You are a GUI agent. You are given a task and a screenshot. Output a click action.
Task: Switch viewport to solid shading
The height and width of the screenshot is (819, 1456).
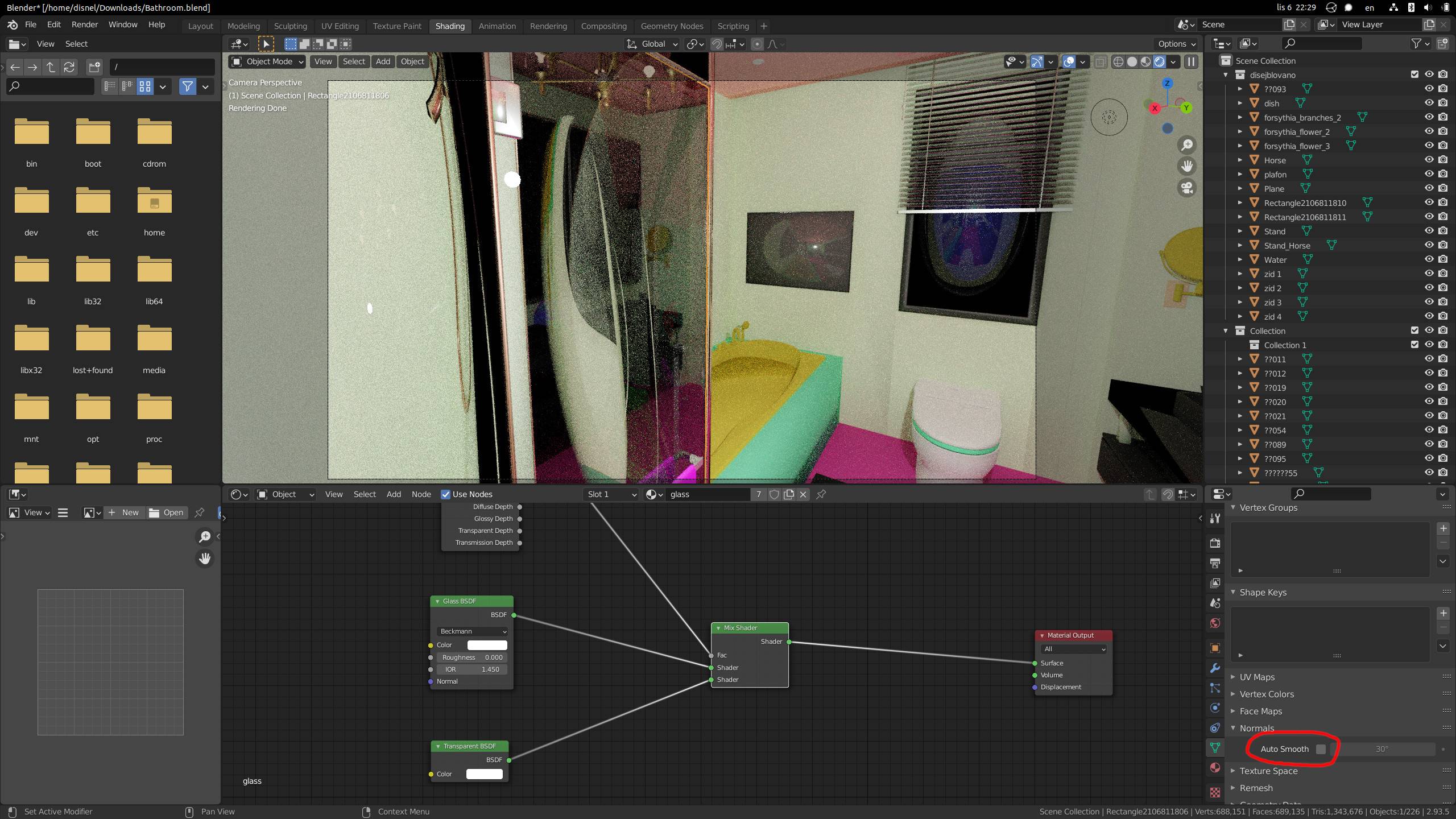1132,61
